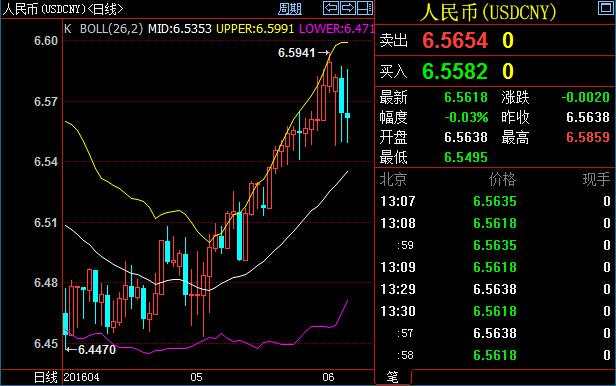Screen dimensions: 616x386
Task: Click the 06 month axis label
Action: click(x=328, y=377)
